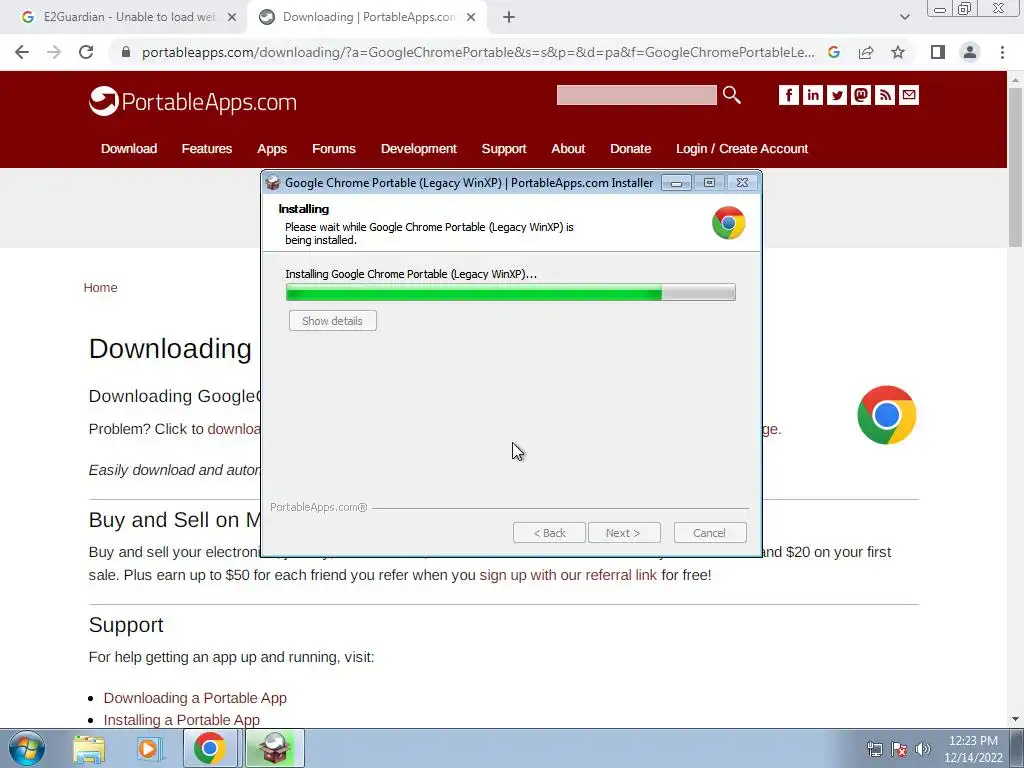
Task: Click the Google search icon in address bar
Action: tap(834, 52)
